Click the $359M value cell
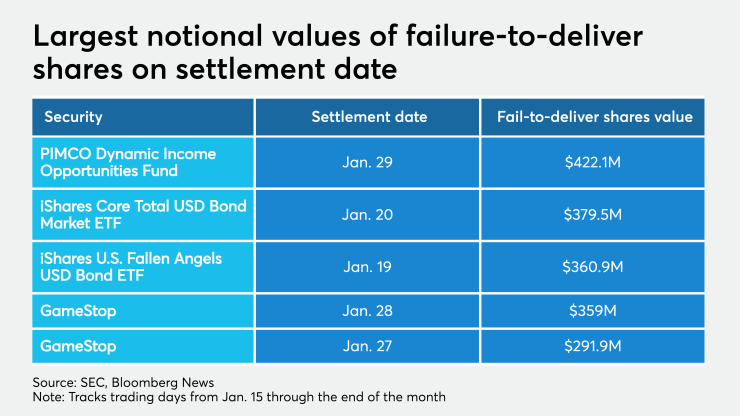 point(594,311)
